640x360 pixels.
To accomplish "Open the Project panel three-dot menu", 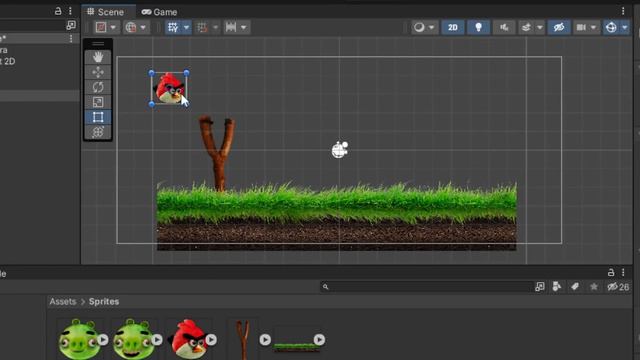I will pos(623,272).
